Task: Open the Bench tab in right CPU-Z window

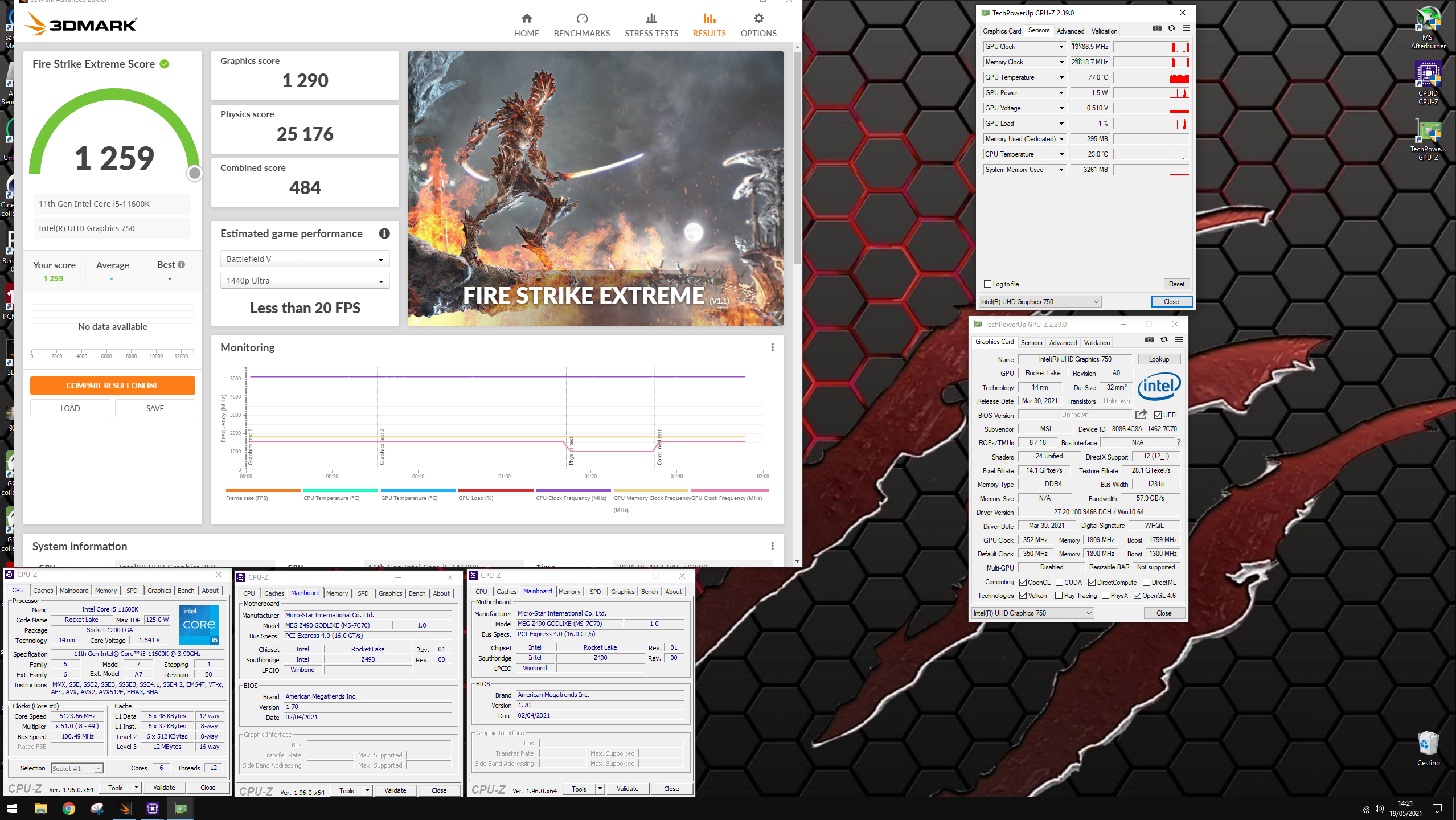Action: coord(649,592)
